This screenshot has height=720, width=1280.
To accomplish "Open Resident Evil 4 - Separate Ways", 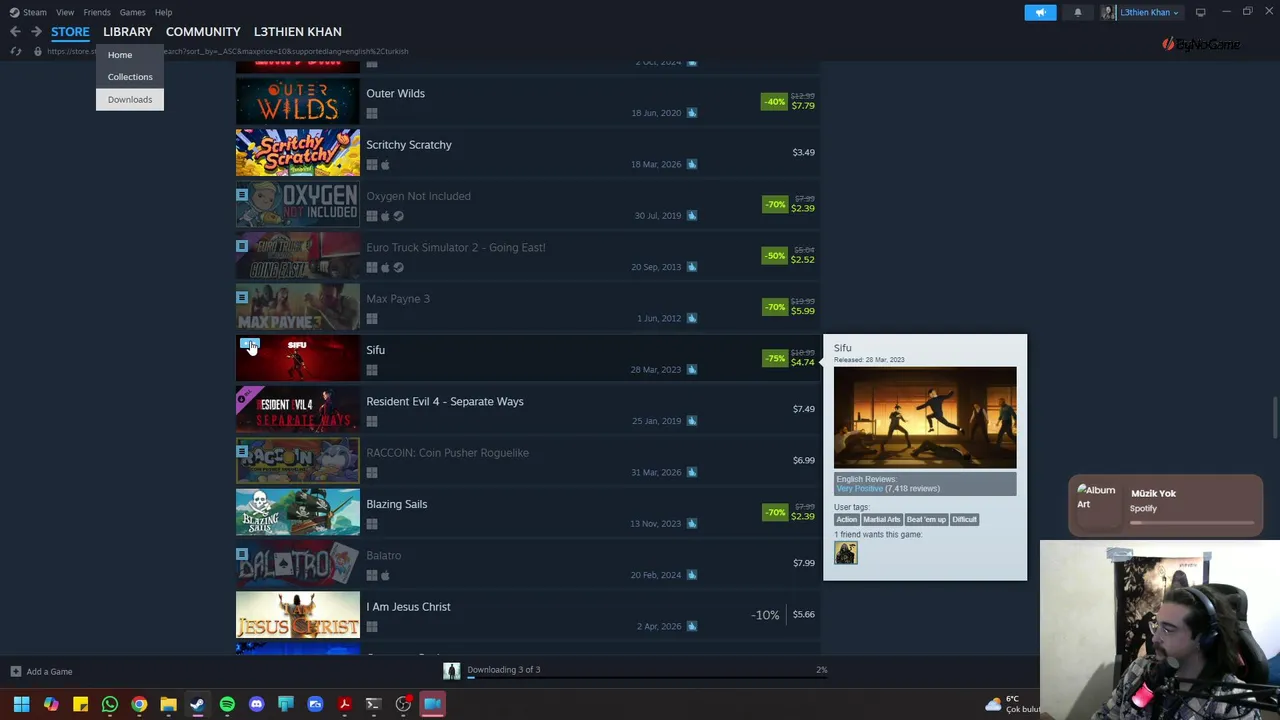I will (x=526, y=410).
